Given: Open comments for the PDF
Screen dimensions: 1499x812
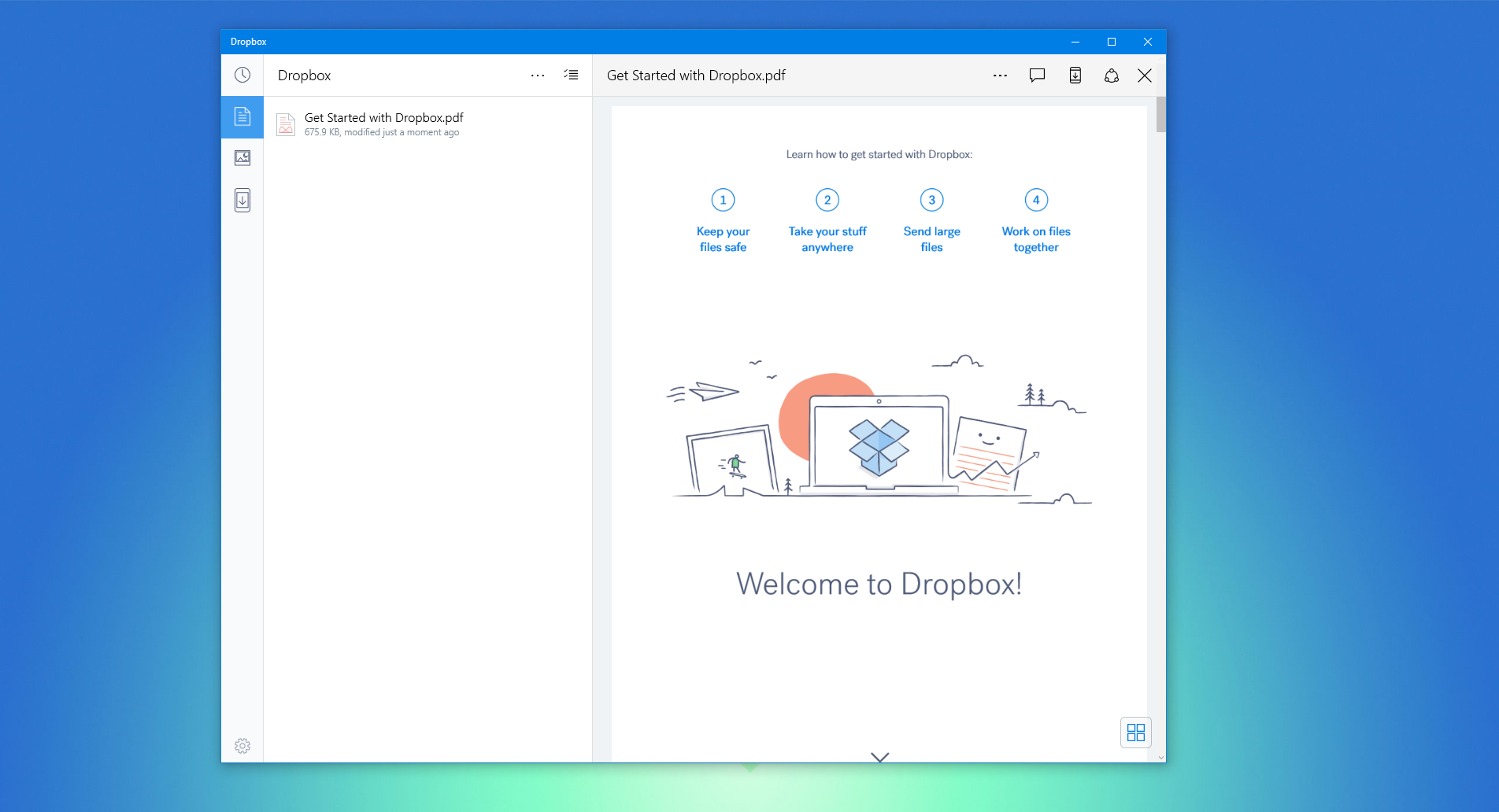Looking at the screenshot, I should 1038,76.
